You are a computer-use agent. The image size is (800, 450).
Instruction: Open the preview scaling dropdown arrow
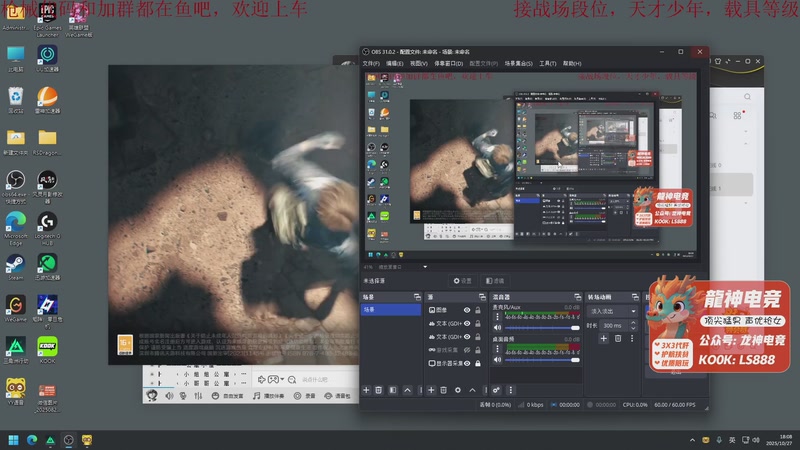[x=424, y=267]
